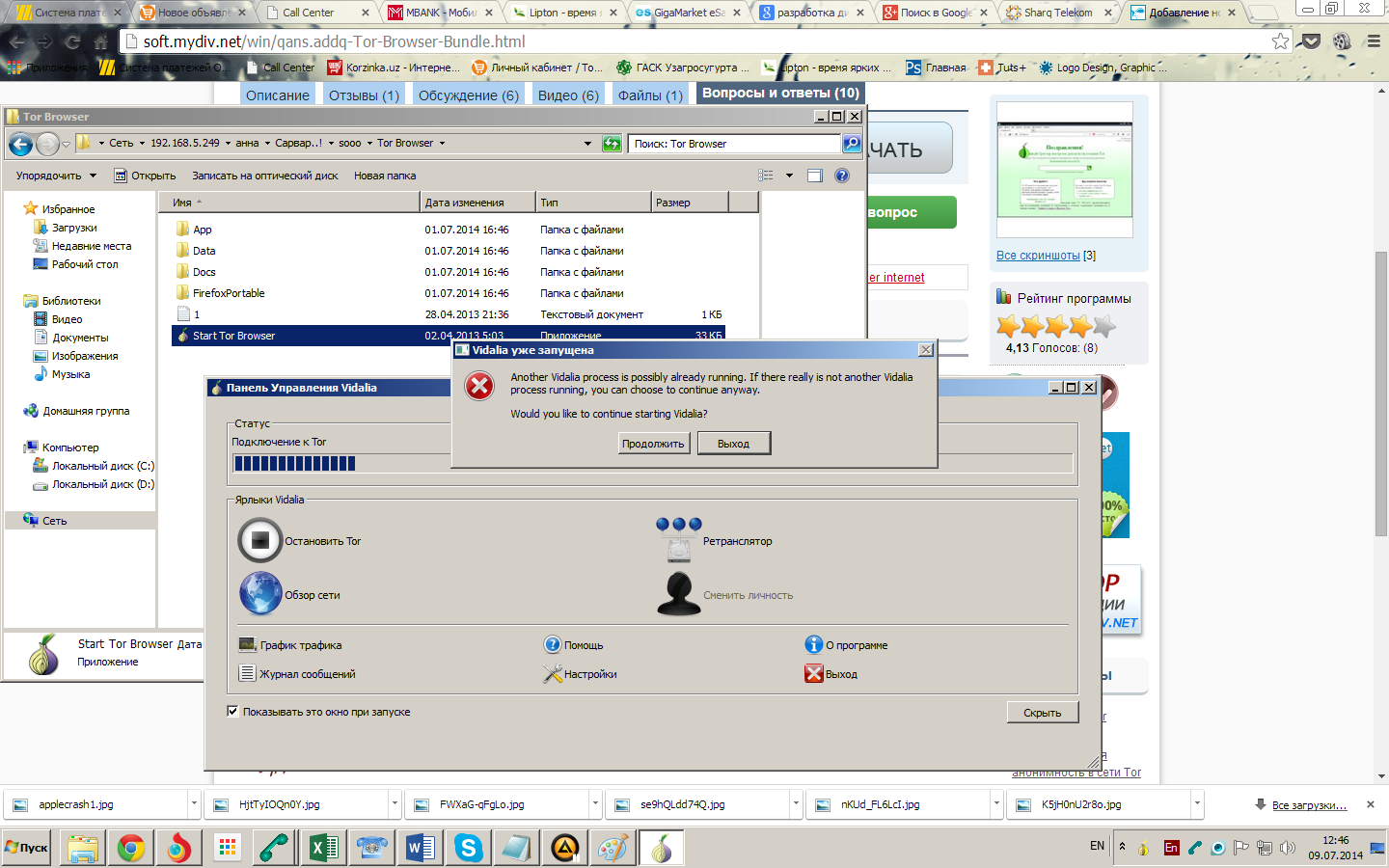1389x868 pixels.
Task: Toggle Explorer preview pane icon
Action: tap(815, 176)
